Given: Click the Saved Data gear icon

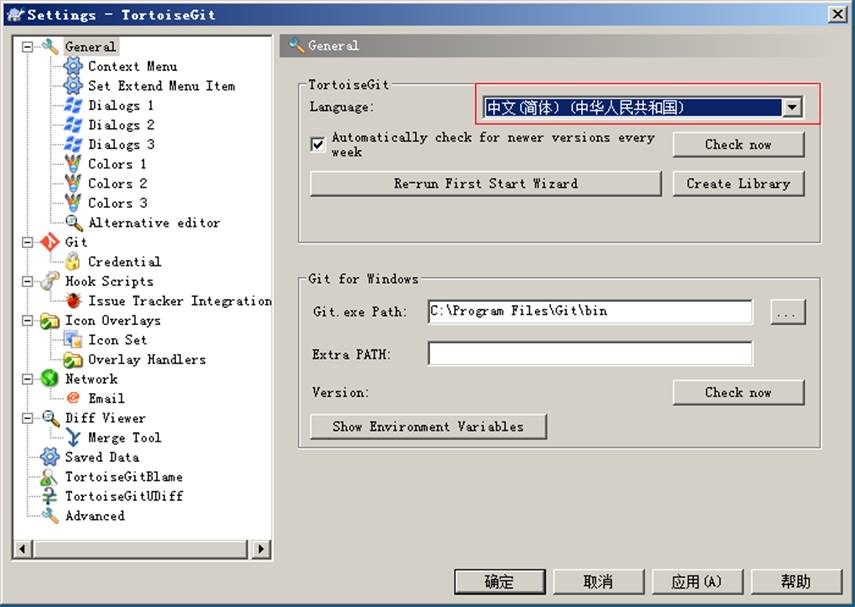Looking at the screenshot, I should point(50,457).
